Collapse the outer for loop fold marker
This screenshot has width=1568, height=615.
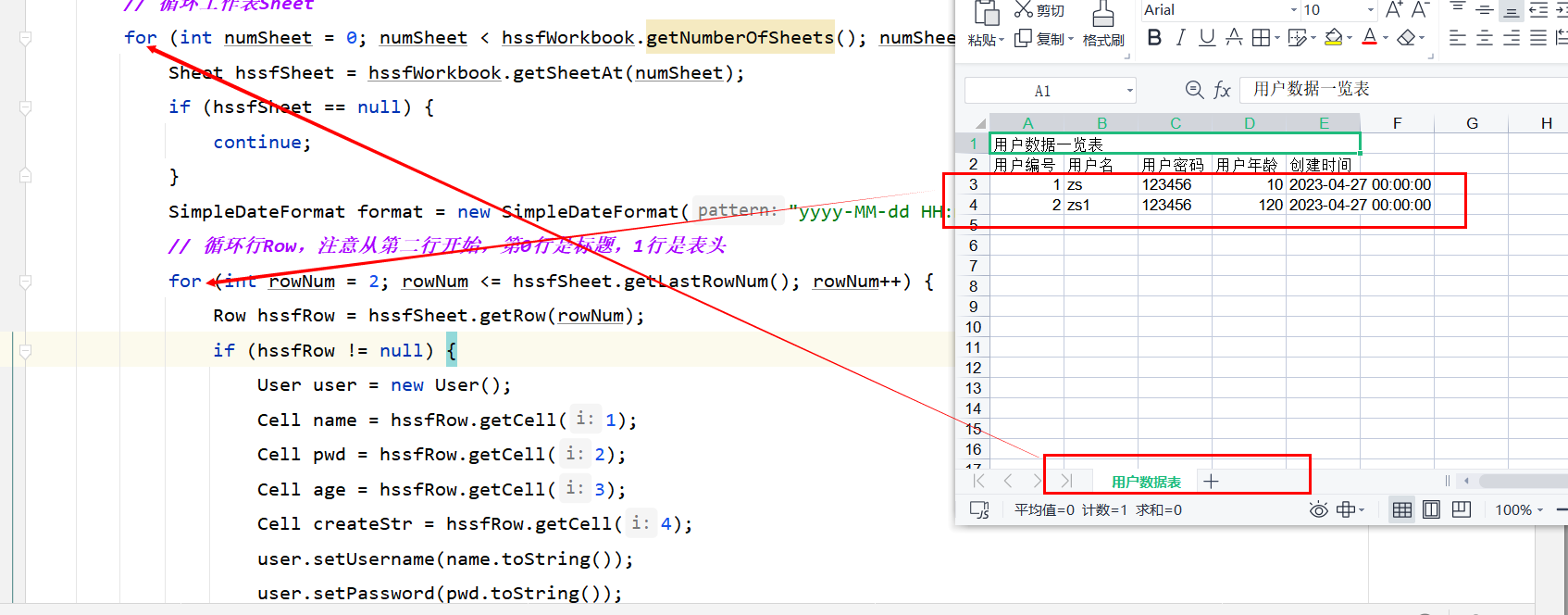click(x=26, y=39)
